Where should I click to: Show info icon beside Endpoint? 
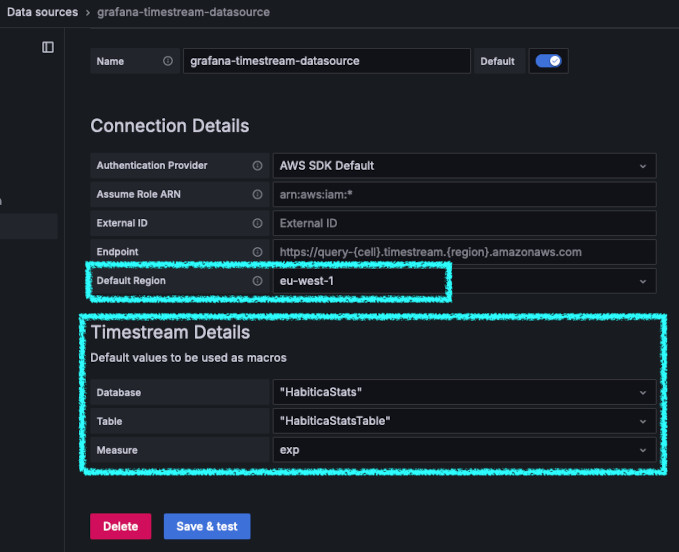click(x=257, y=252)
